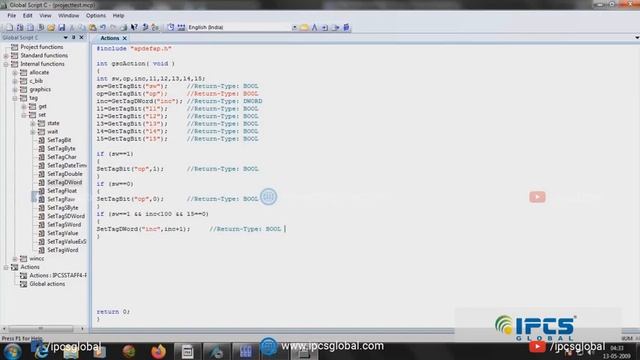Expand the wincc folder
Screen dimensions: 640x360
click(15, 258)
